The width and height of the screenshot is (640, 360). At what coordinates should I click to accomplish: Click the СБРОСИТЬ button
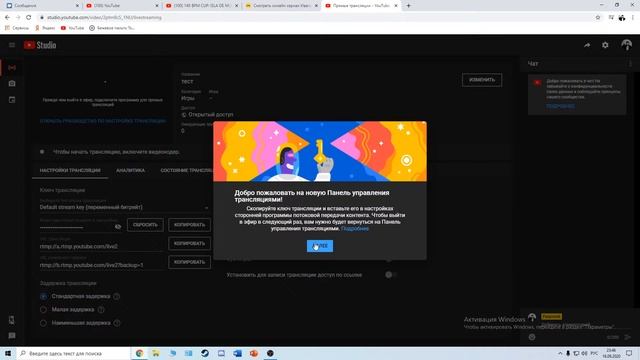[145, 225]
